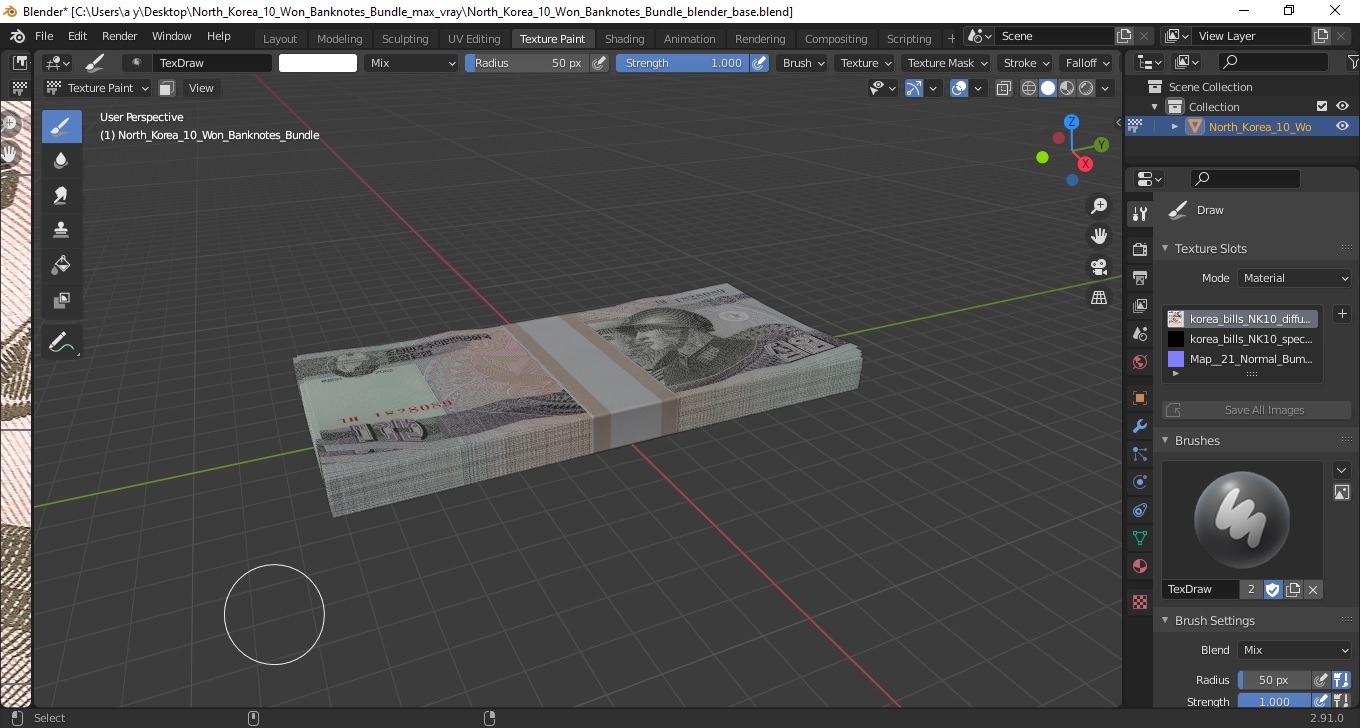Select the Fill bucket tool
The image size is (1360, 728).
[x=61, y=265]
